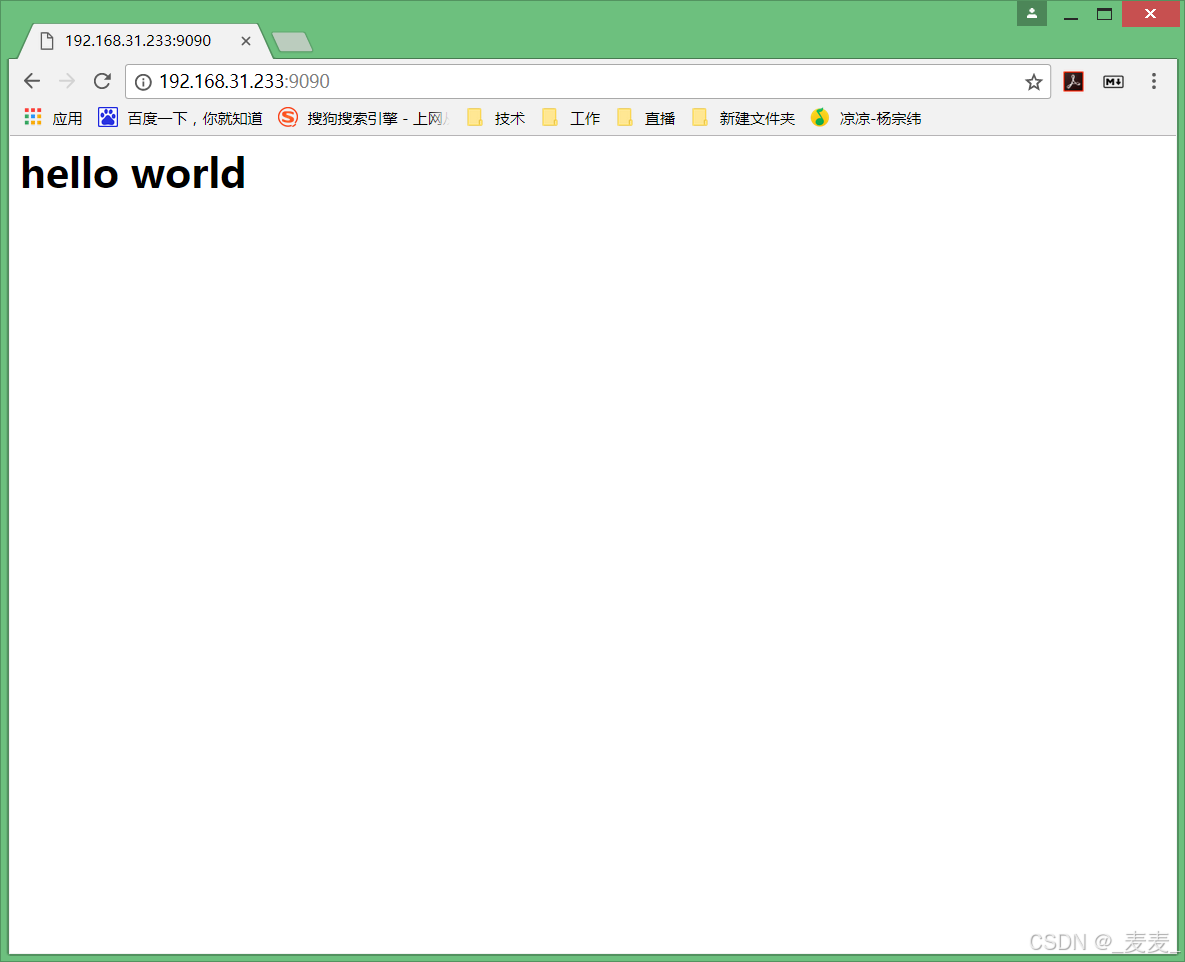
Task: Bookmark this page with the star icon
Action: [1033, 82]
